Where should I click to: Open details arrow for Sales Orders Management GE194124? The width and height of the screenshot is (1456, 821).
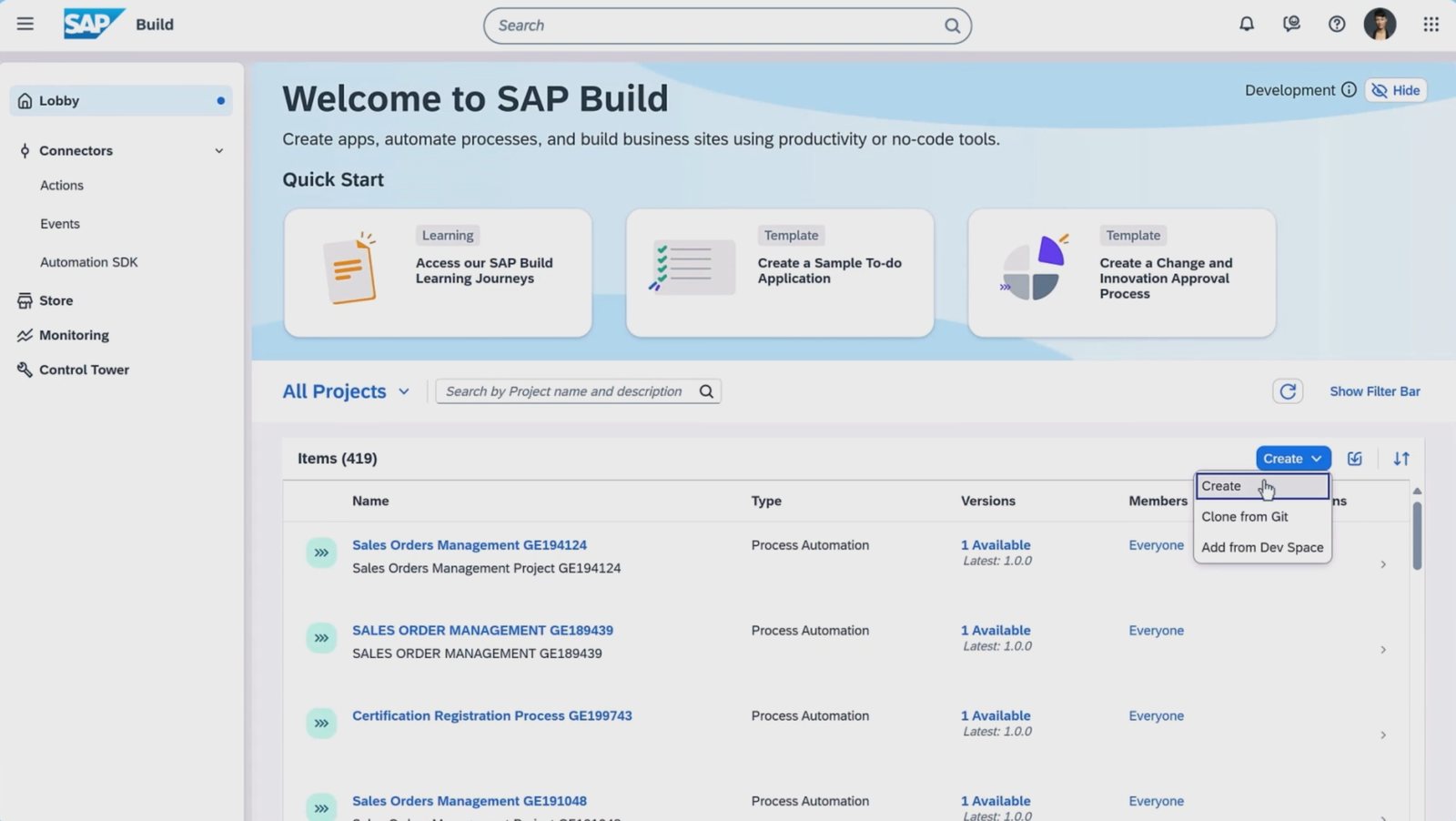pyautogui.click(x=1383, y=564)
